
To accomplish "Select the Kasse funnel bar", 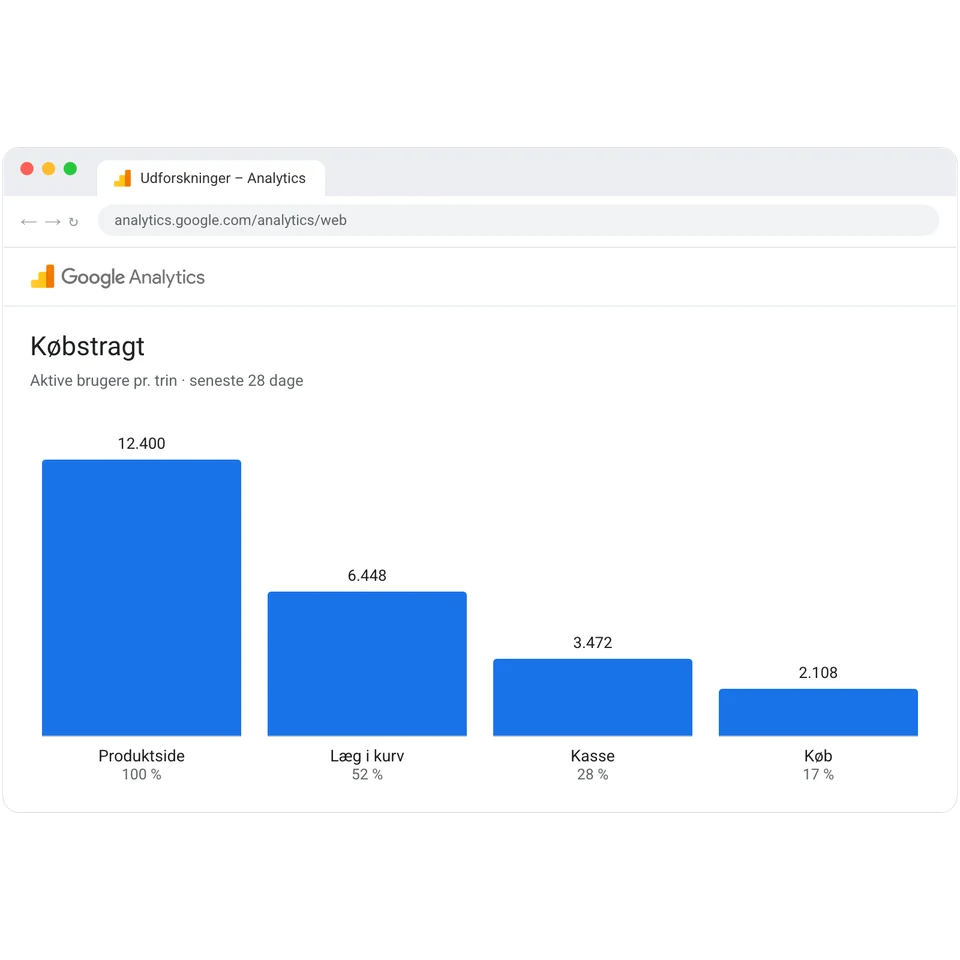I will pyautogui.click(x=593, y=697).
